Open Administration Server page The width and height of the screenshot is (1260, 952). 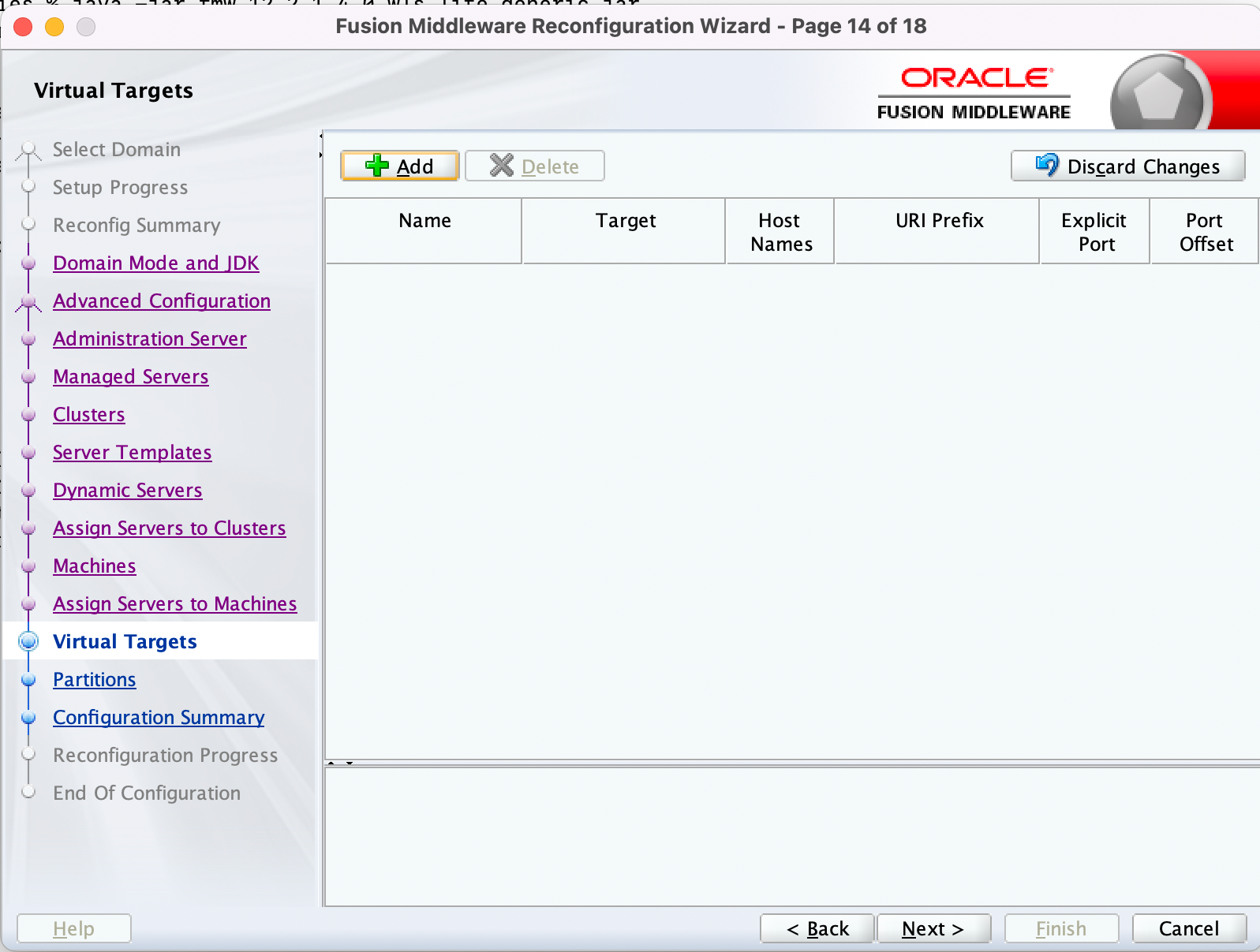(149, 338)
